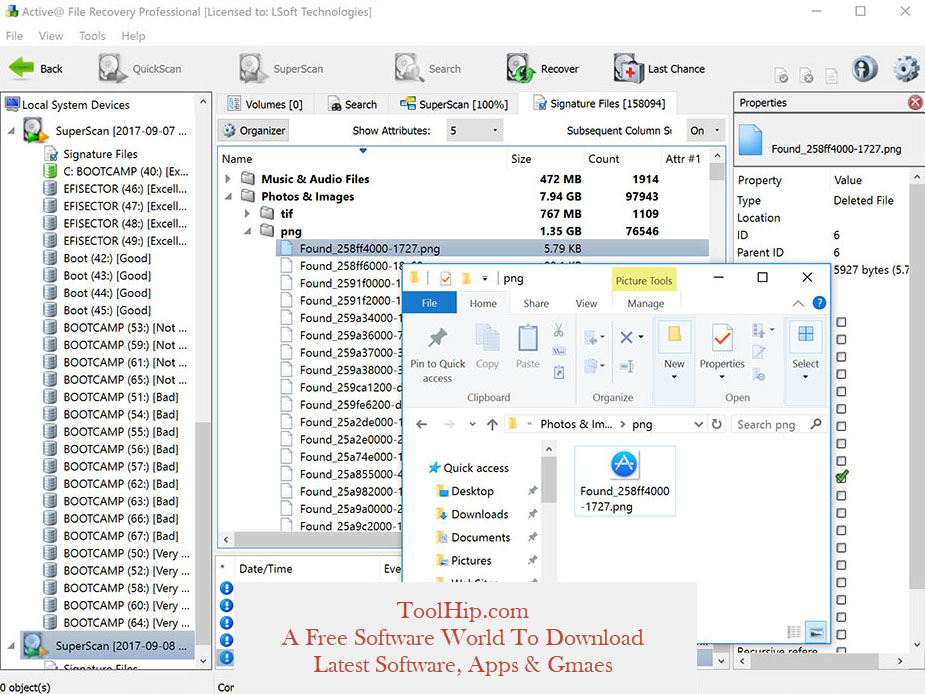925x694 pixels.
Task: Expand the tif folder
Action: coord(247,213)
